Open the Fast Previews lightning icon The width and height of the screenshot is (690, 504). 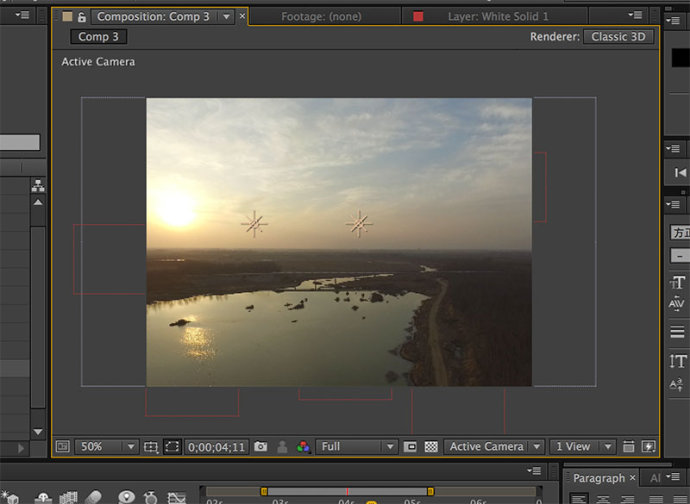pos(649,447)
